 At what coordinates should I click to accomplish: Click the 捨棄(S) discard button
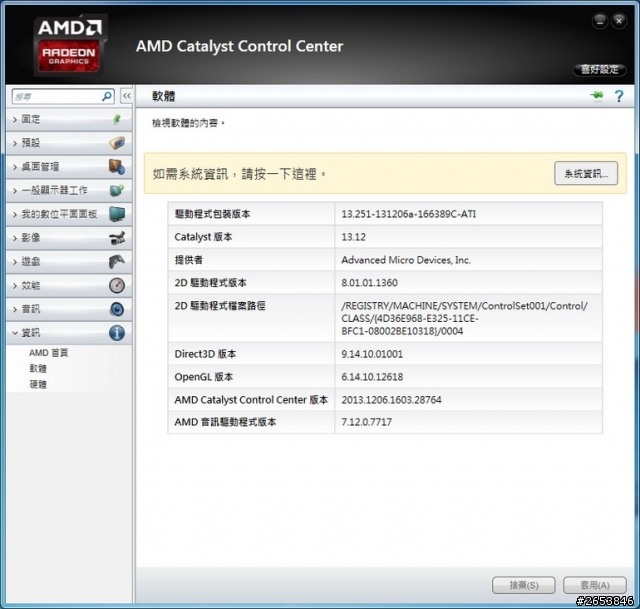(x=524, y=585)
